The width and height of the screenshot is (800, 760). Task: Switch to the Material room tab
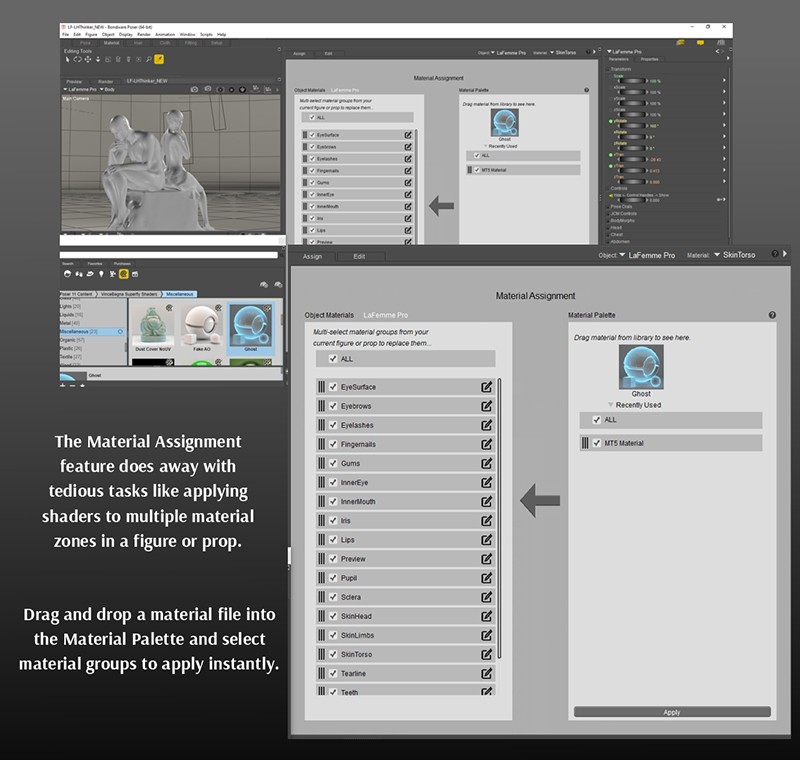click(111, 43)
